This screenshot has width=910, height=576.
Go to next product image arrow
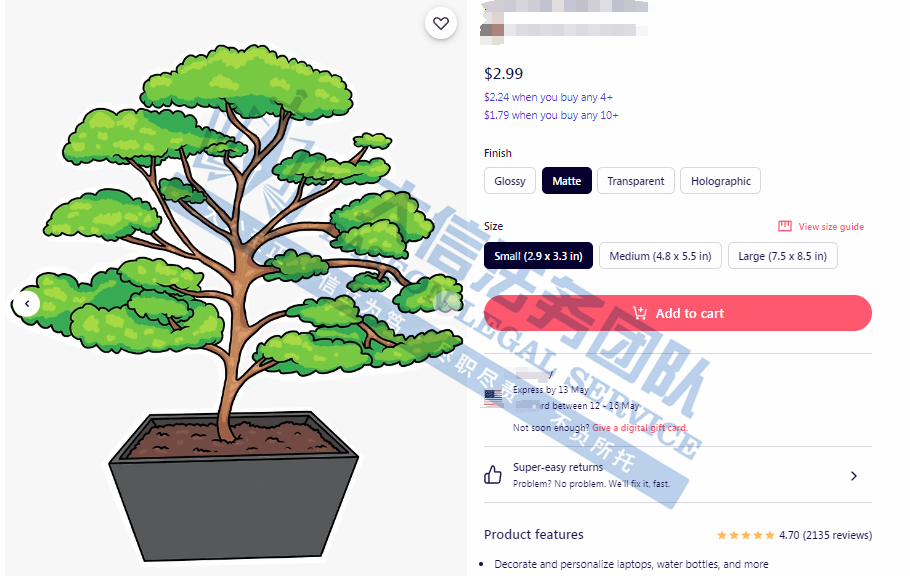447,302
